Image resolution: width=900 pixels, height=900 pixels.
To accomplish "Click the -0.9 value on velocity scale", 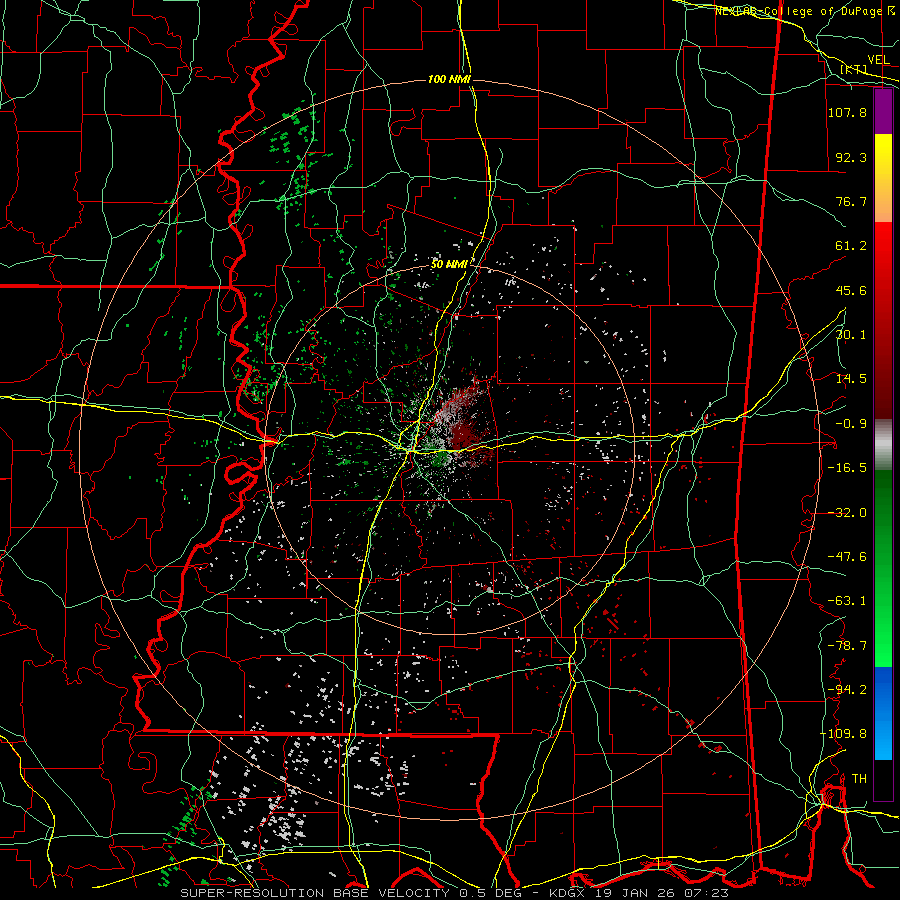I will pos(851,424).
